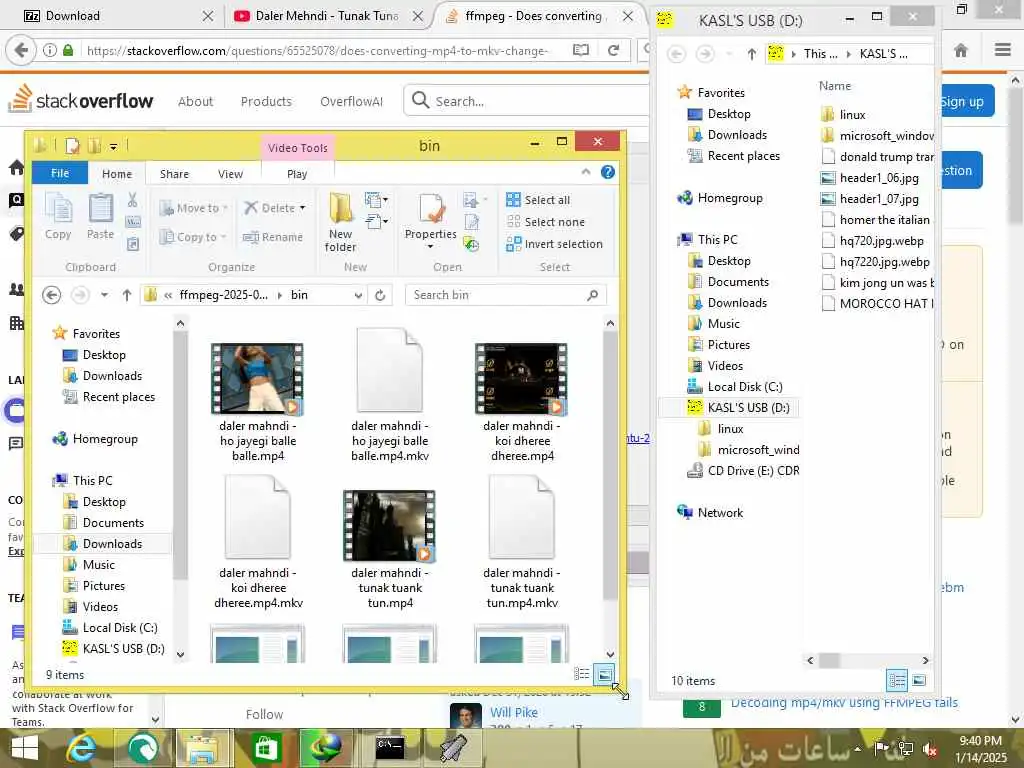Screen dimensions: 1024x768
Task: Open the Windows Start button
Action: point(24,748)
